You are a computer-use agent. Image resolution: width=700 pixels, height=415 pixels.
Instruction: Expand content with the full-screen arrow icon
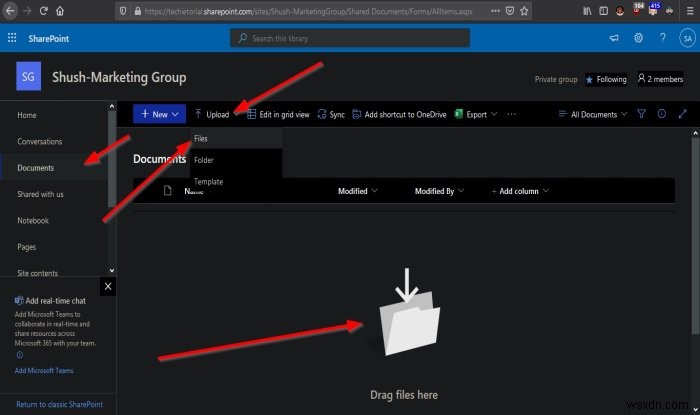(x=682, y=114)
